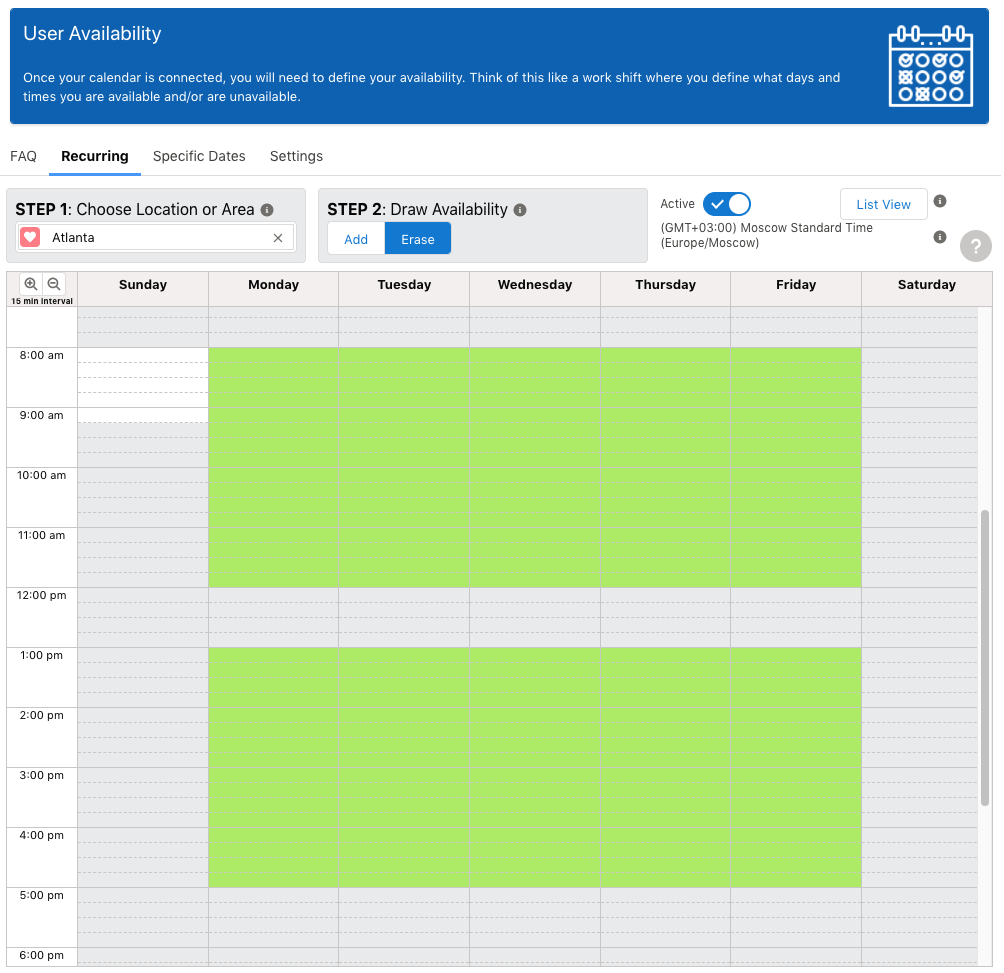
Task: Open the Atlanta location combo box
Action: click(x=155, y=237)
